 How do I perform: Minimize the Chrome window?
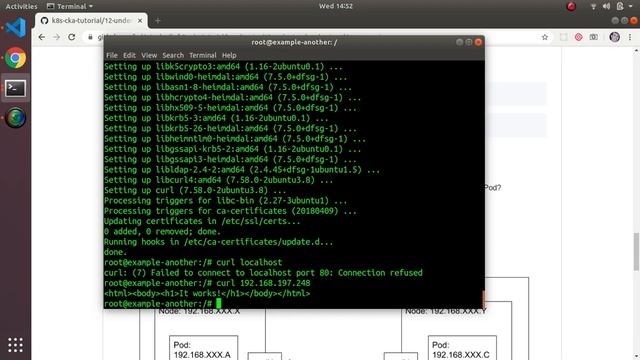pos(615,20)
